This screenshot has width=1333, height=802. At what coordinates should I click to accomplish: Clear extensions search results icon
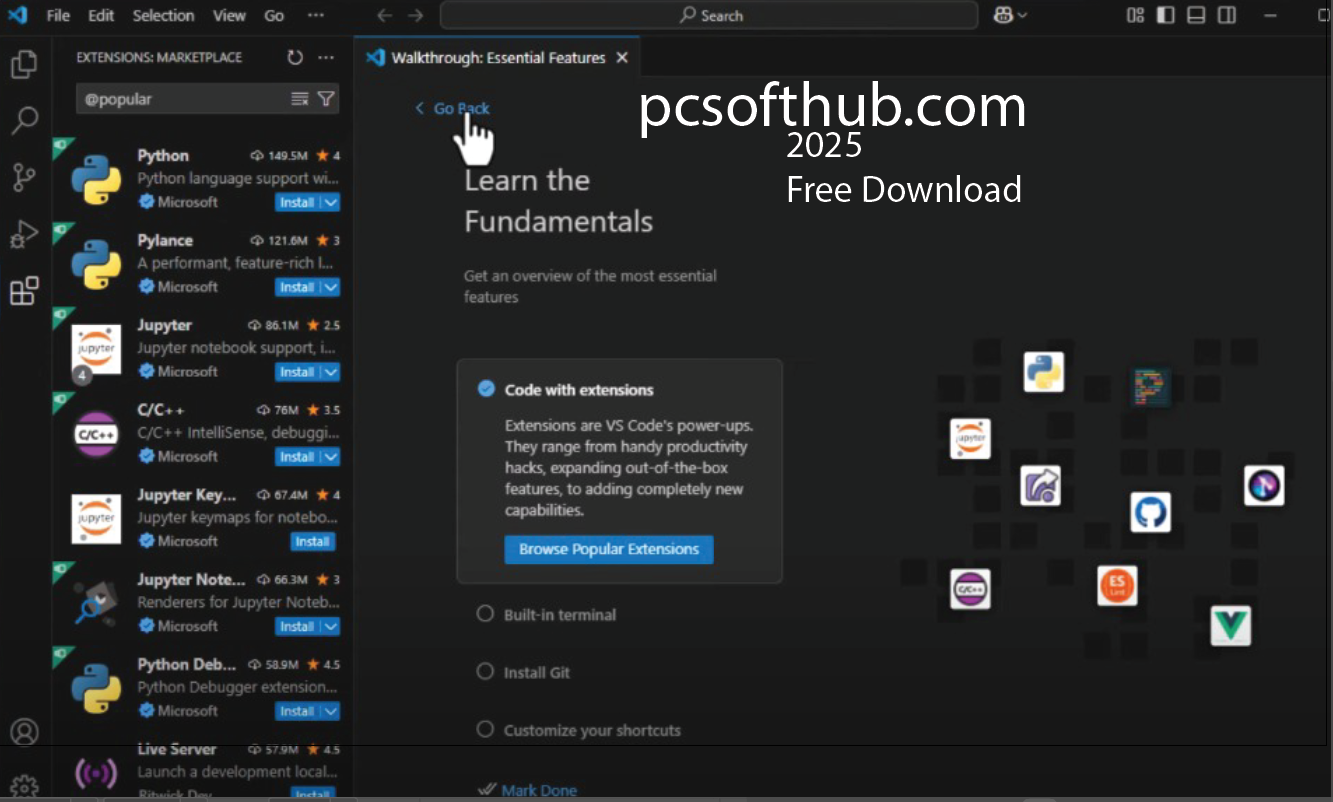[299, 99]
